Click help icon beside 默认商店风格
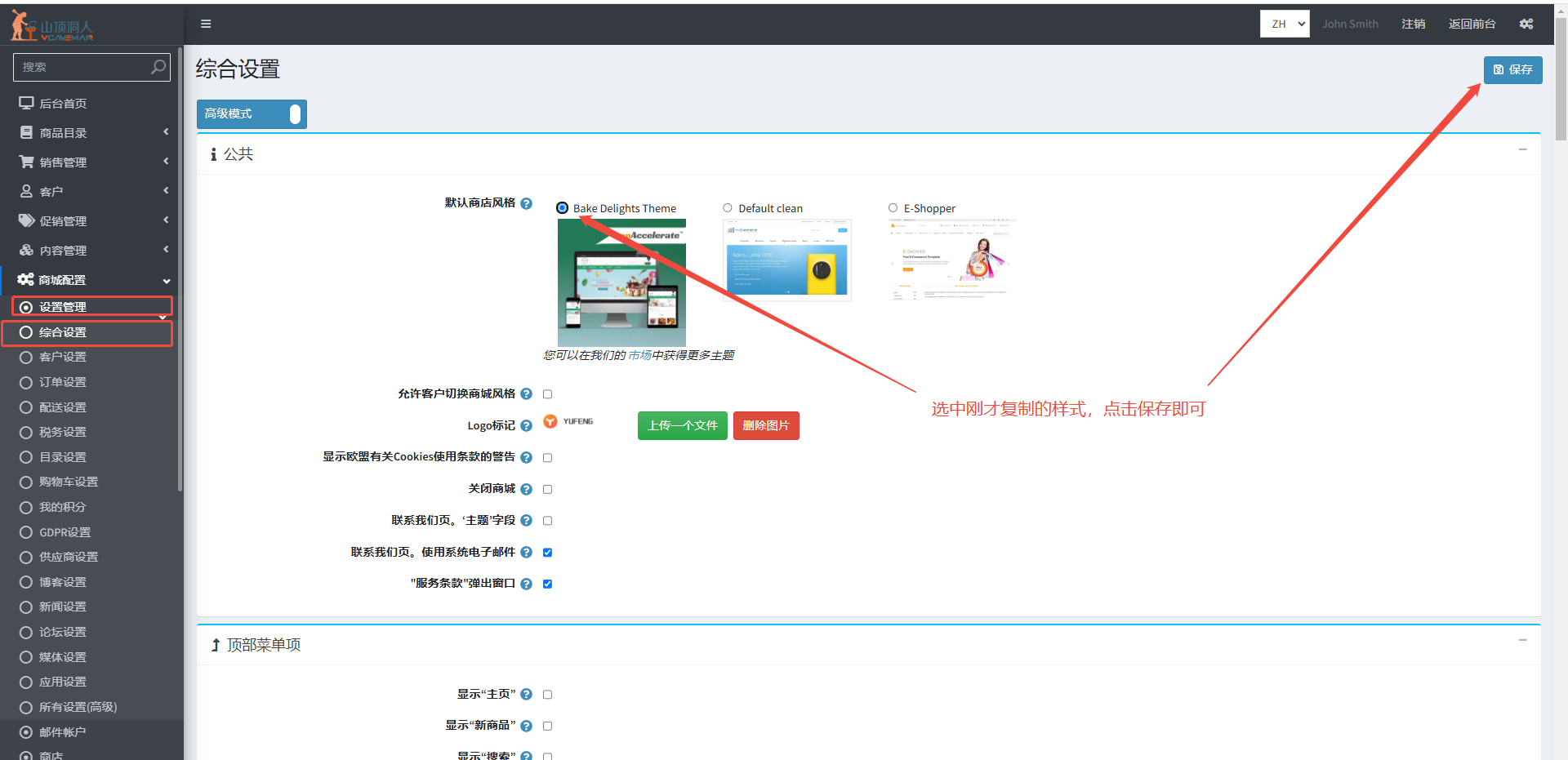This screenshot has height=760, width=1568. pyautogui.click(x=527, y=203)
